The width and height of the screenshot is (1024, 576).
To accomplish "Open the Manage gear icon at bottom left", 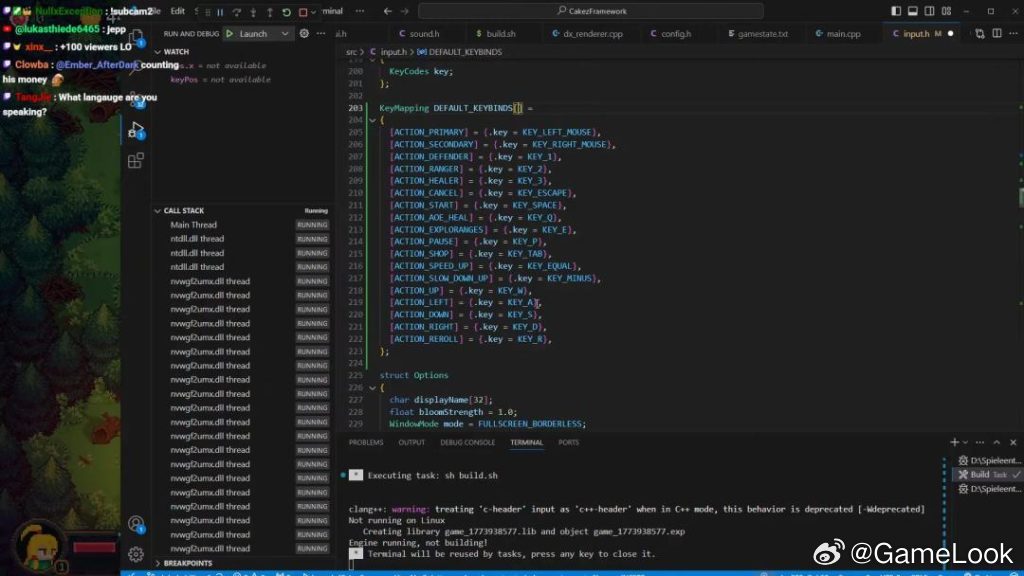I will pyautogui.click(x=136, y=553).
